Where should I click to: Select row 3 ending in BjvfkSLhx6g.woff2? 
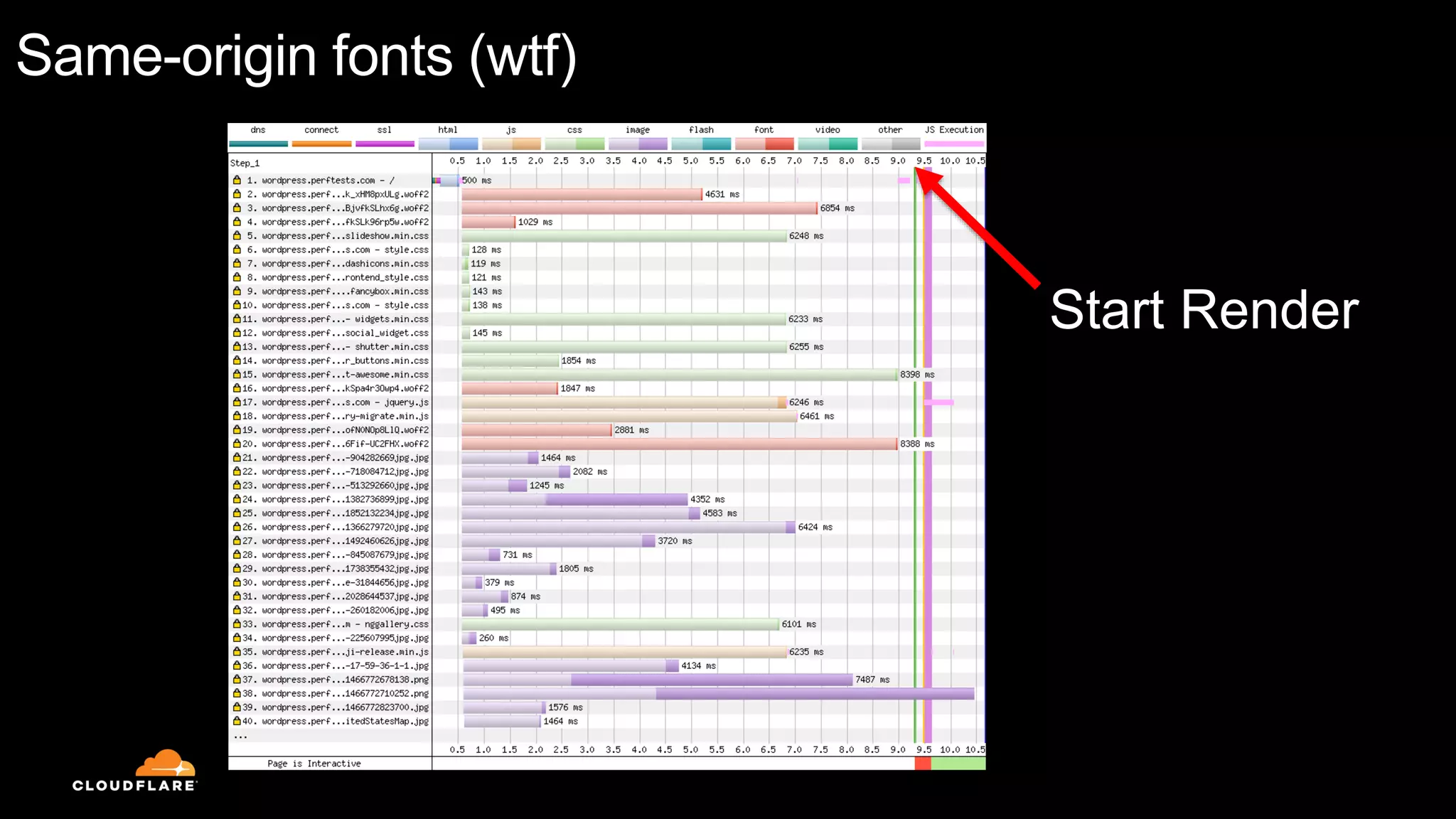pyautogui.click(x=330, y=208)
